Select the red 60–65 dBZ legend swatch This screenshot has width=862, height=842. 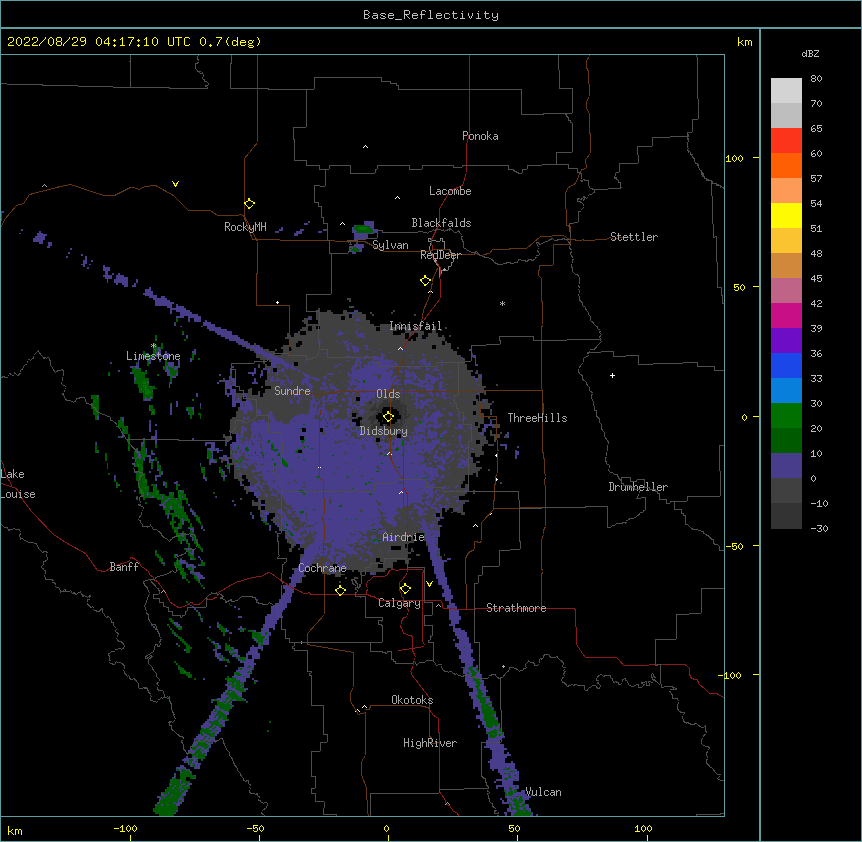pos(786,141)
